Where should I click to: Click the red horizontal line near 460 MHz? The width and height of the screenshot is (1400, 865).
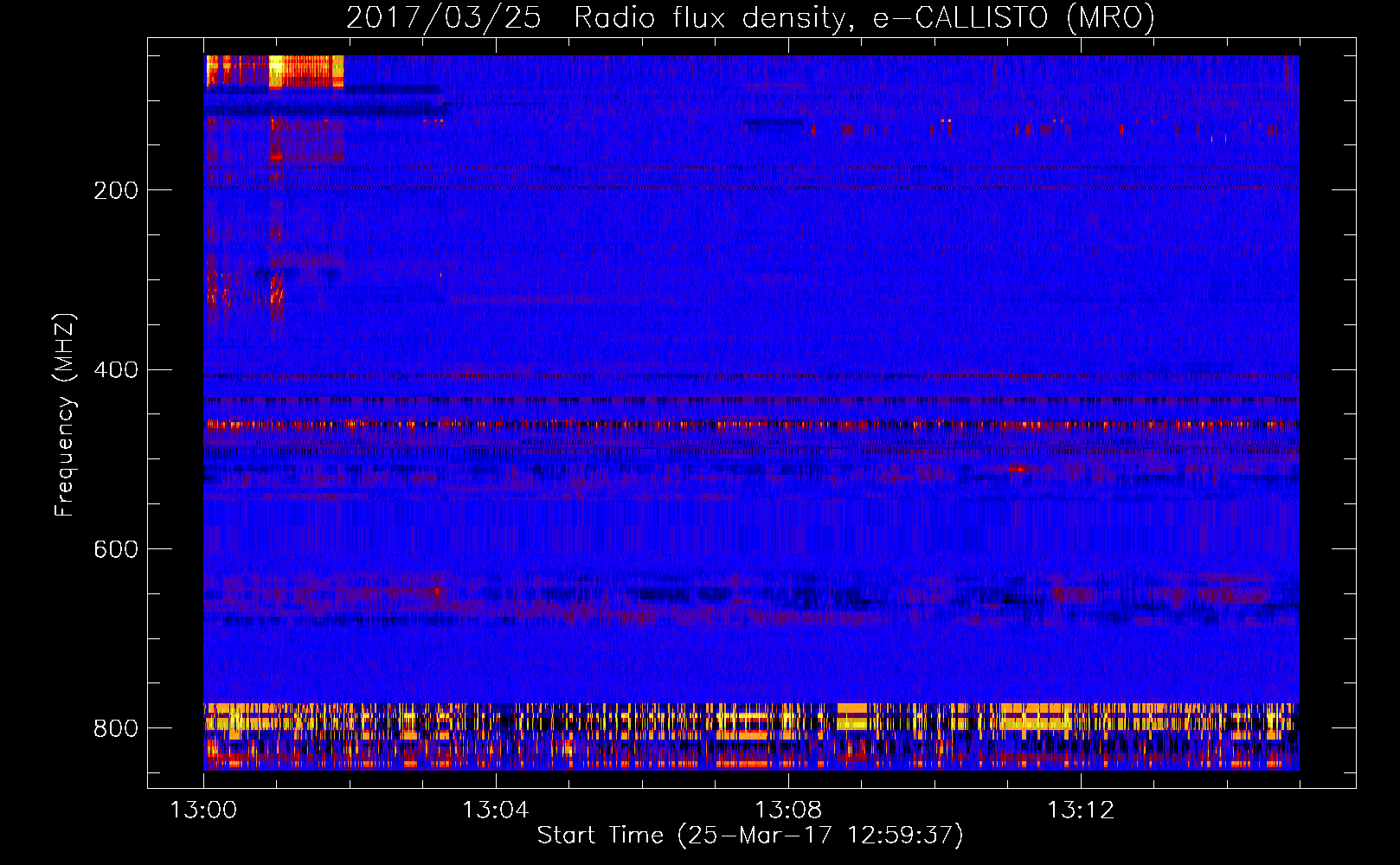[751, 425]
